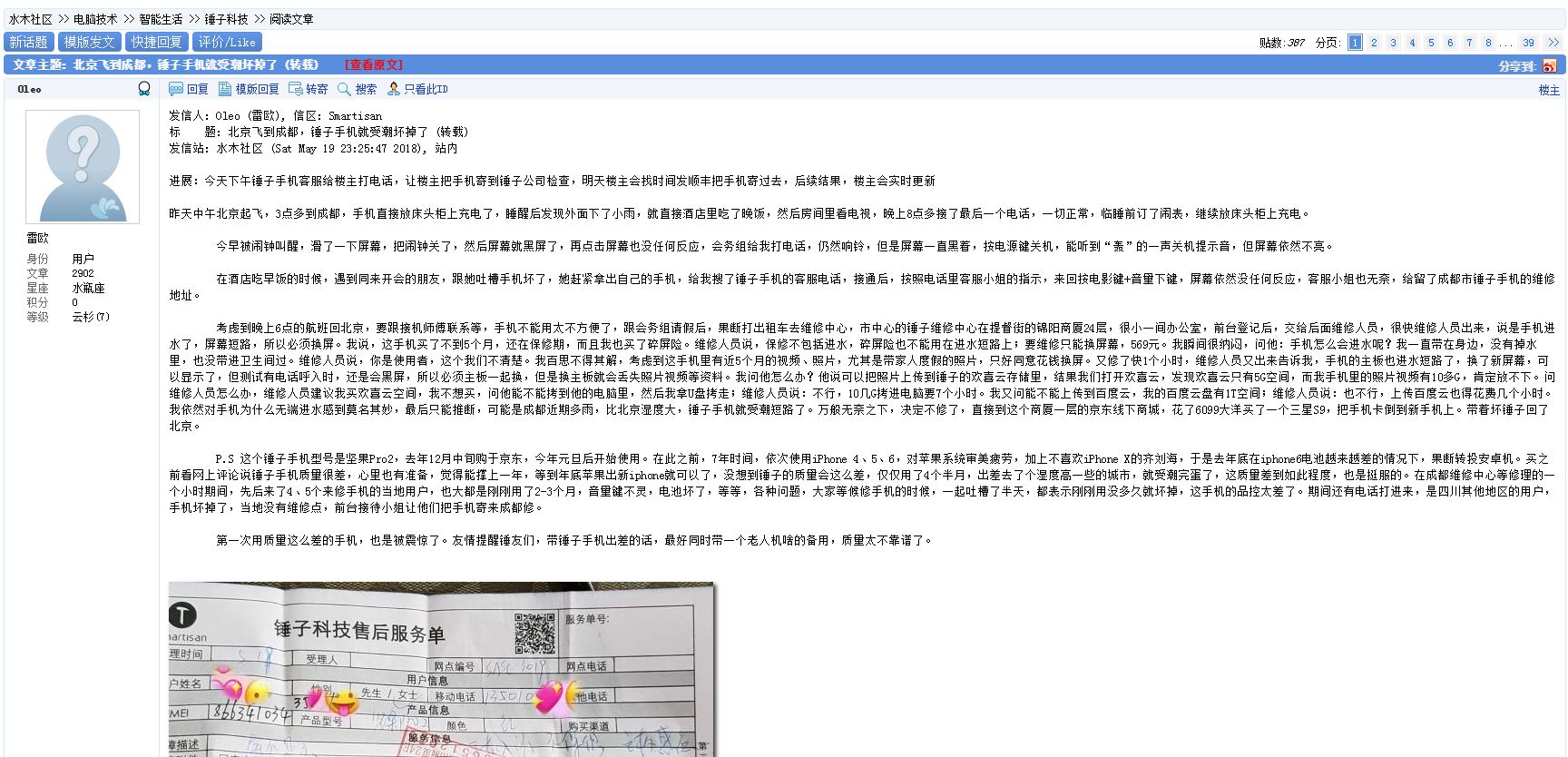
Task: Click the 快捷回复 quick reply button
Action: [157, 42]
